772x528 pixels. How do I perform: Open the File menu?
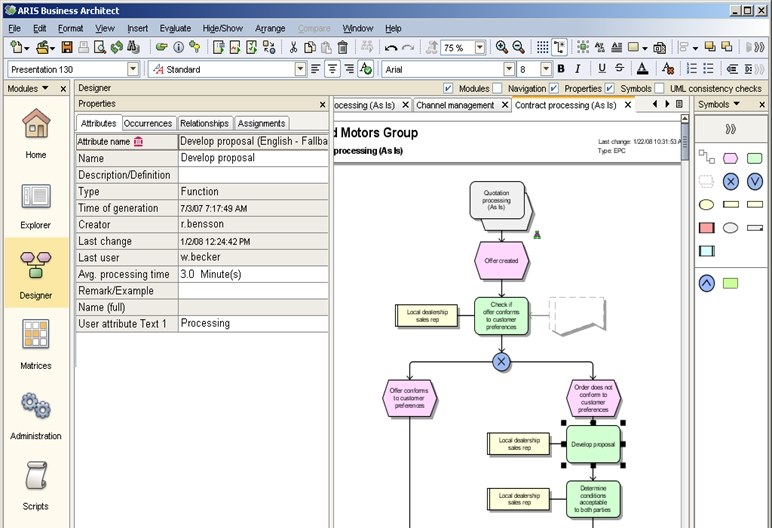pos(15,29)
